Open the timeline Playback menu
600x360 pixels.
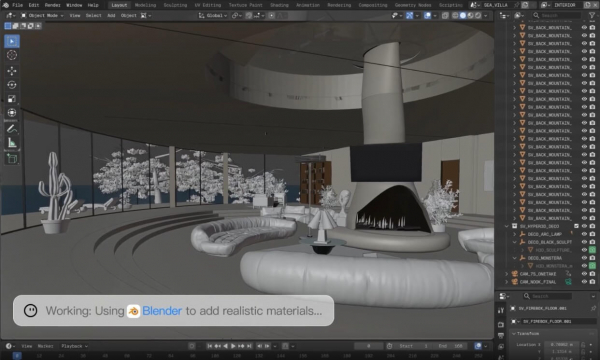(x=74, y=346)
